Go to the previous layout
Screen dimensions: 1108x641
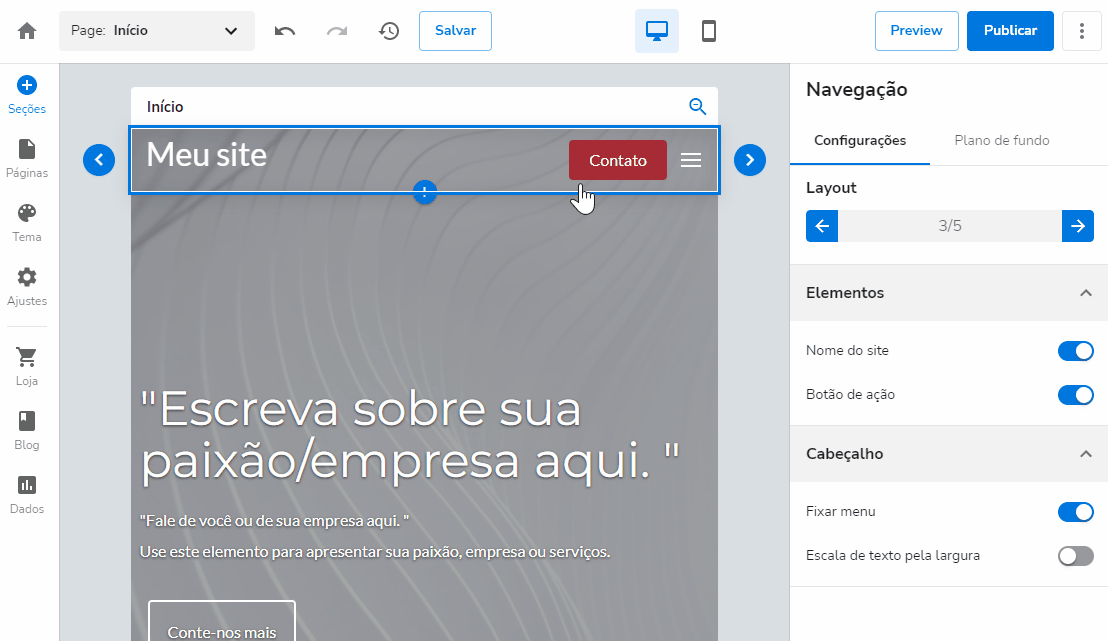tap(822, 226)
